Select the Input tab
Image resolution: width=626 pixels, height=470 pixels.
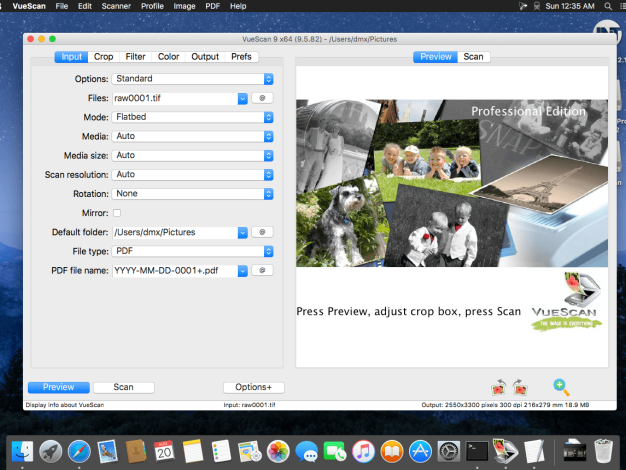pyautogui.click(x=71, y=57)
